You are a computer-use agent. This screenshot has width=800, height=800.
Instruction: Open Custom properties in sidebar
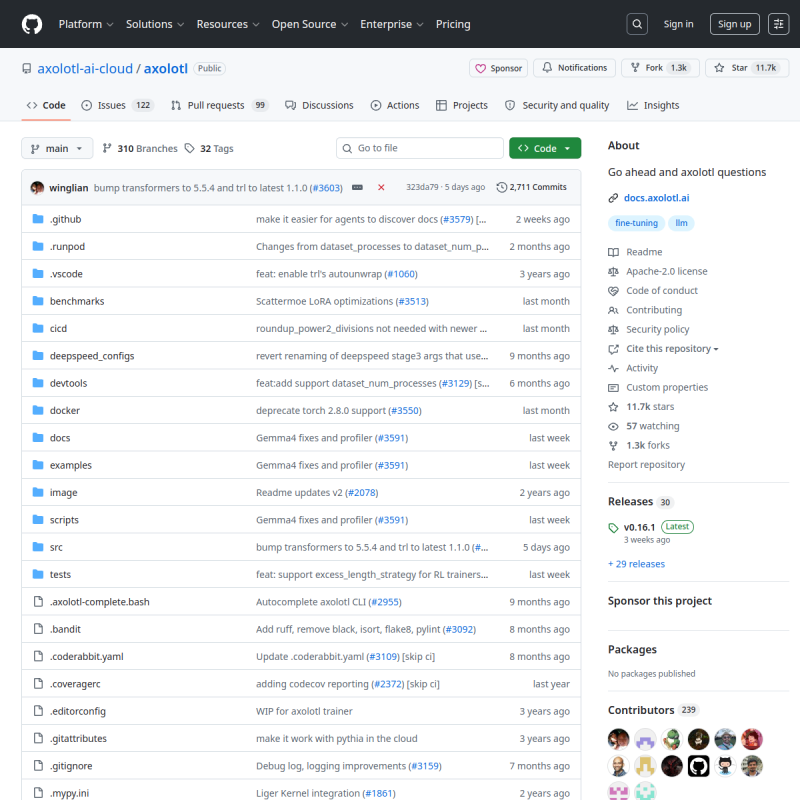click(658, 388)
